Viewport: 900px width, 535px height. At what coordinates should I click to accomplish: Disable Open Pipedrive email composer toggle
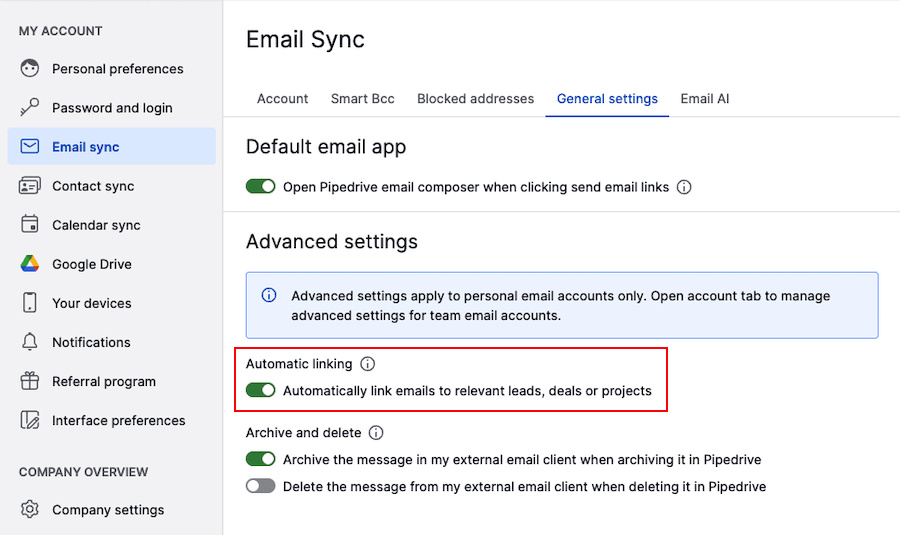(261, 187)
